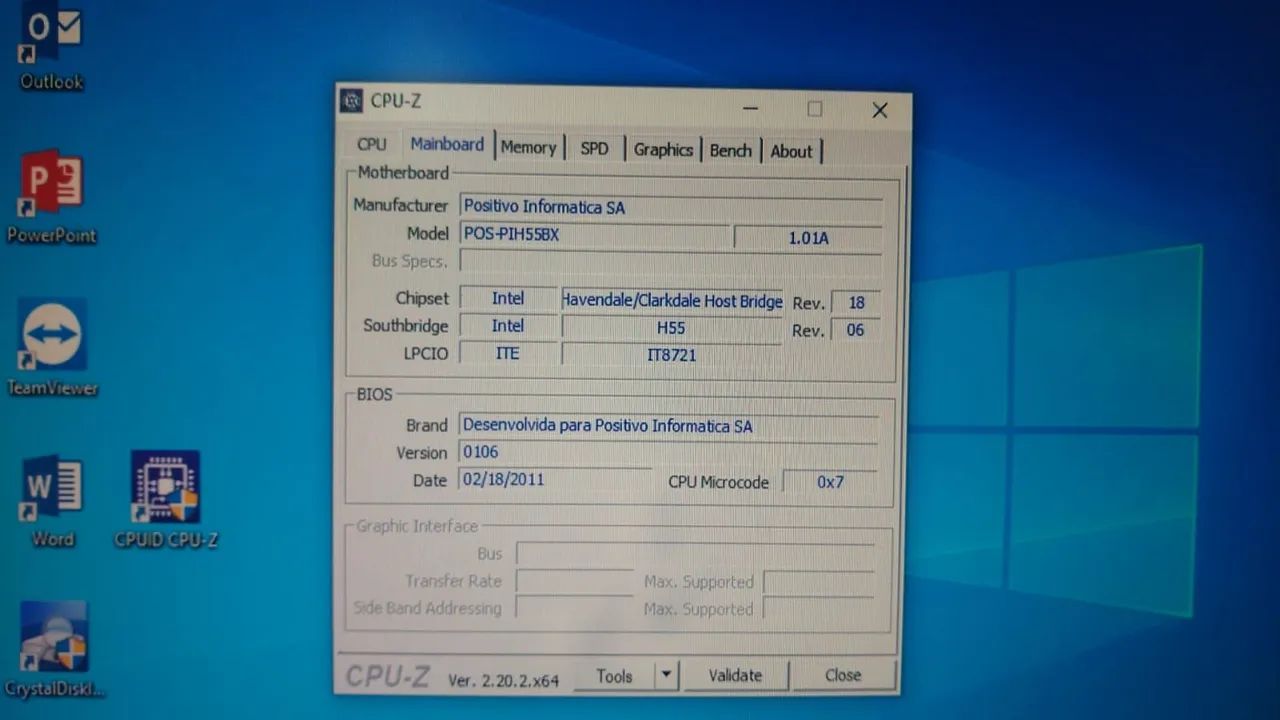Click the Model field POS-PIH55BX
The width and height of the screenshot is (1280, 720).
[x=594, y=234]
